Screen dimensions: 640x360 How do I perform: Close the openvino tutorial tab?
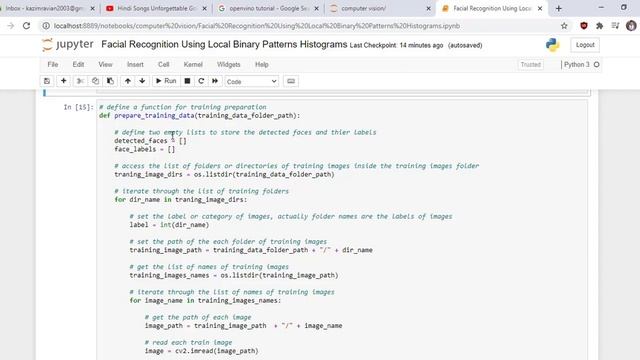pos(316,8)
